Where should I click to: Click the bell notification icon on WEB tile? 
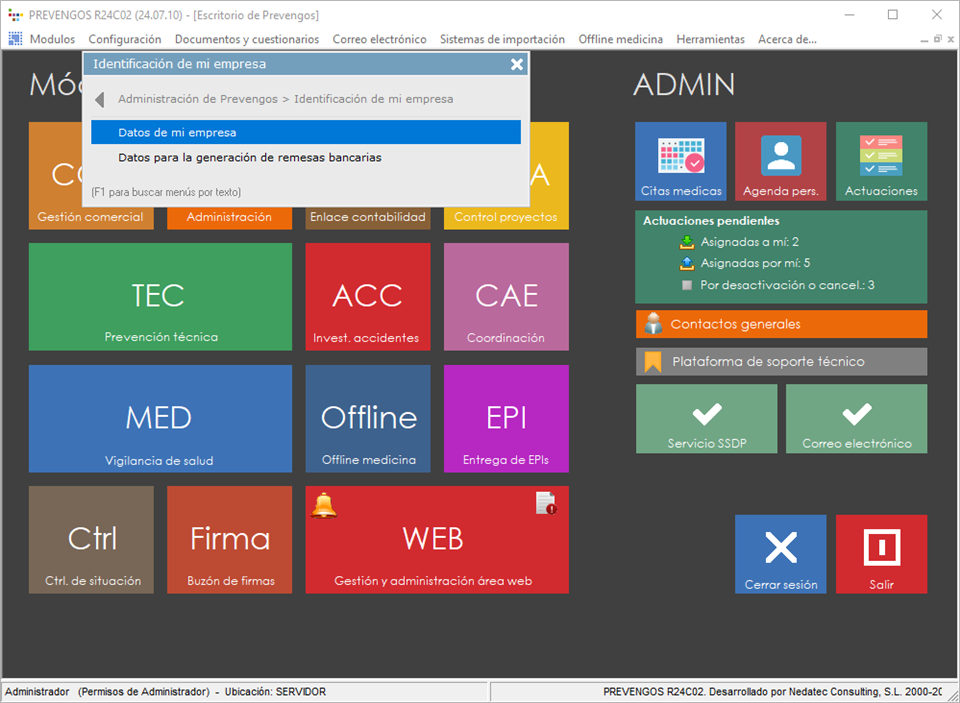324,505
